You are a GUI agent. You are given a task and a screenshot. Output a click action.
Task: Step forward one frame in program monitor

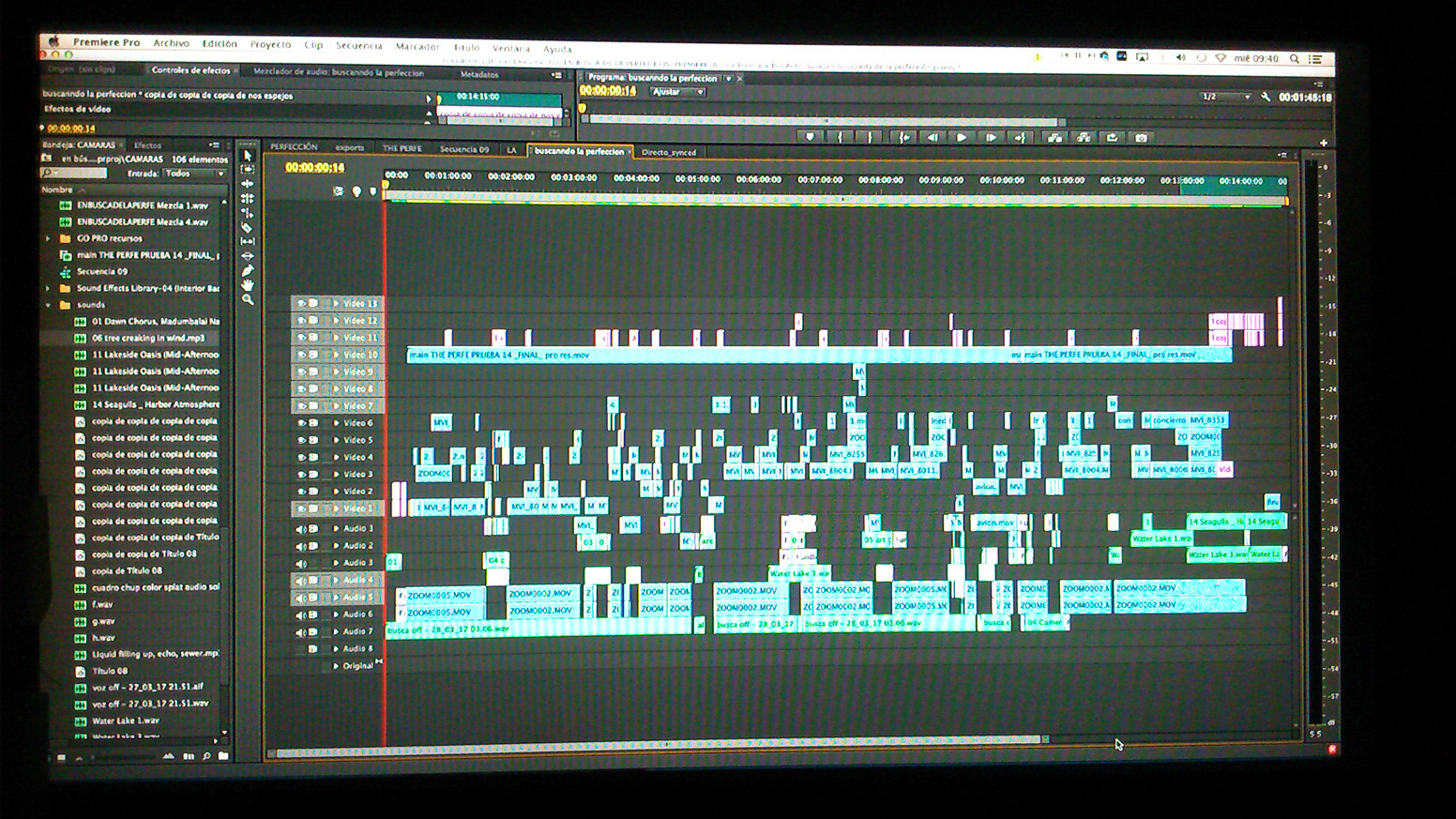pyautogui.click(x=991, y=138)
